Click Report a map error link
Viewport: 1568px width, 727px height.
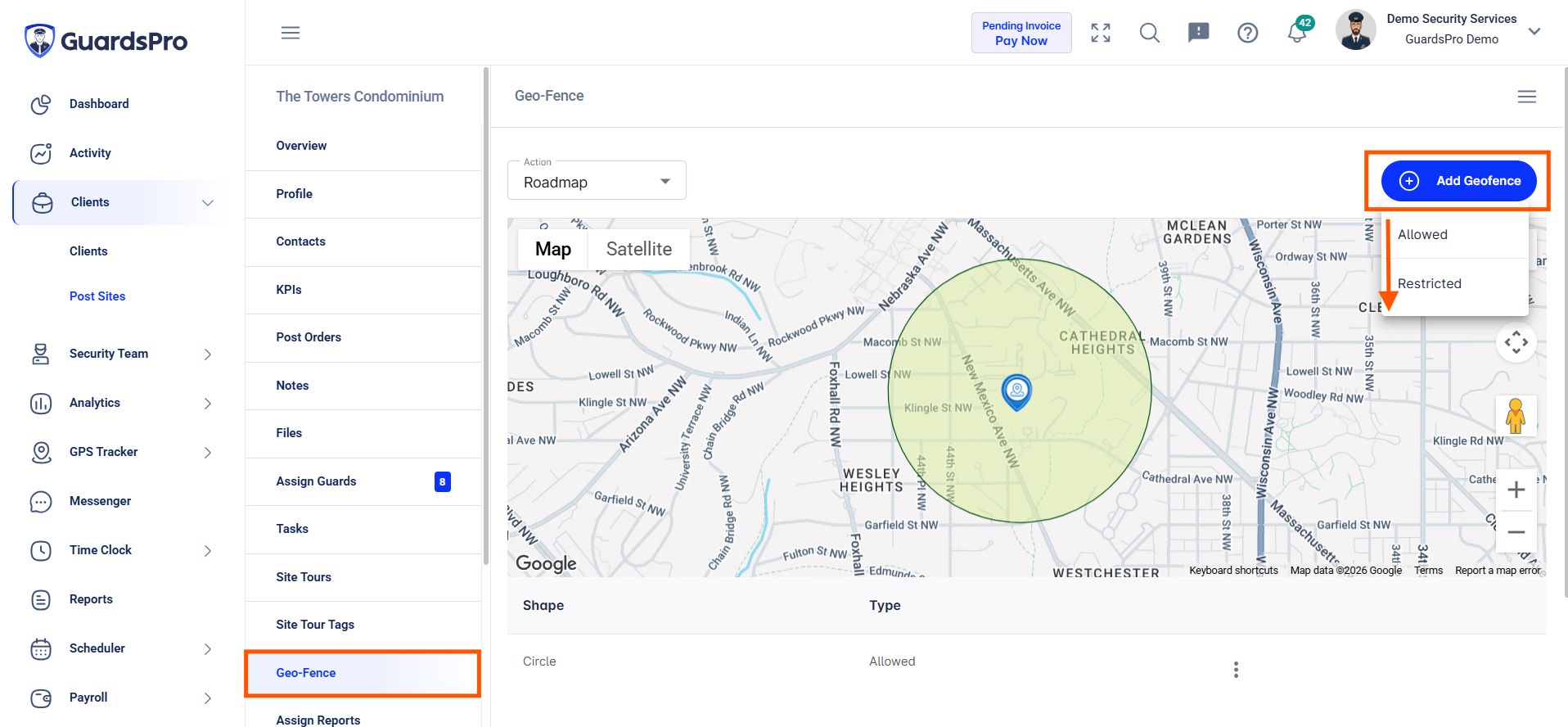tap(1498, 571)
